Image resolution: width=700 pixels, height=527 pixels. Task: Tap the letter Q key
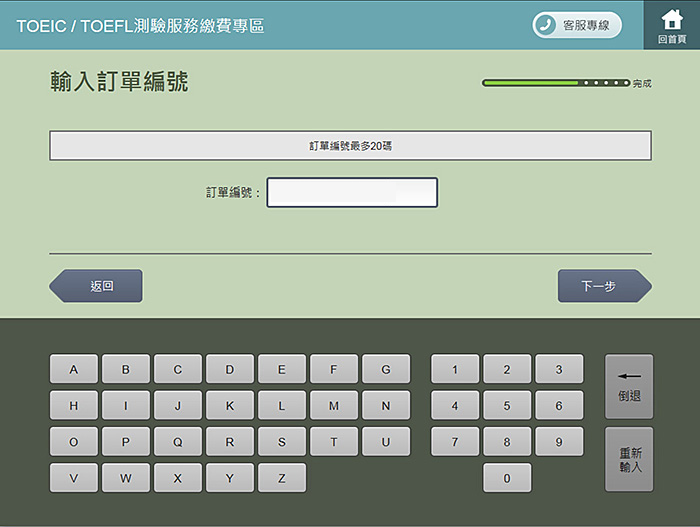coord(178,442)
